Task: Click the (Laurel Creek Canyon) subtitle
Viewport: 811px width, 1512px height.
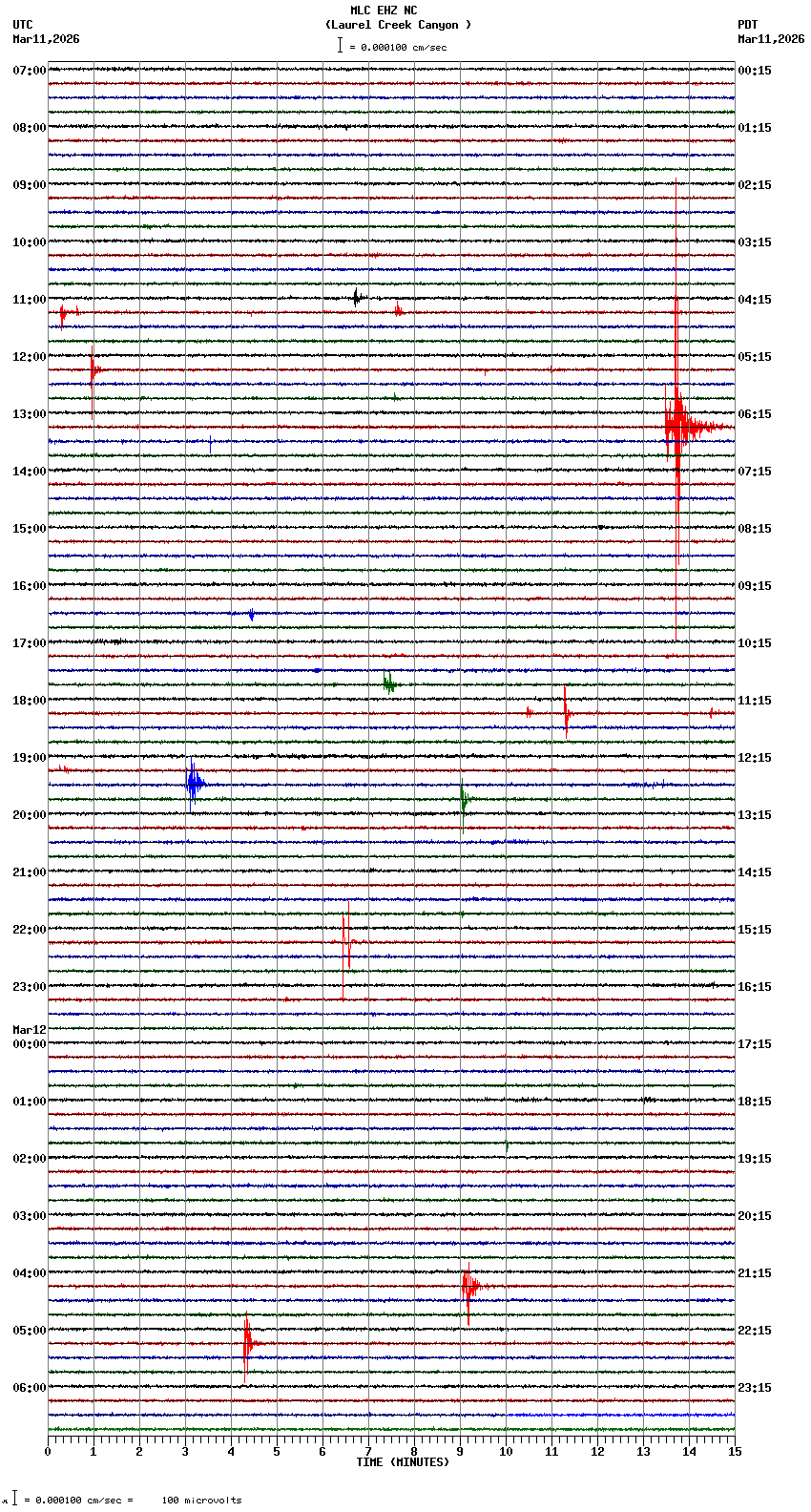Action: coord(398,25)
